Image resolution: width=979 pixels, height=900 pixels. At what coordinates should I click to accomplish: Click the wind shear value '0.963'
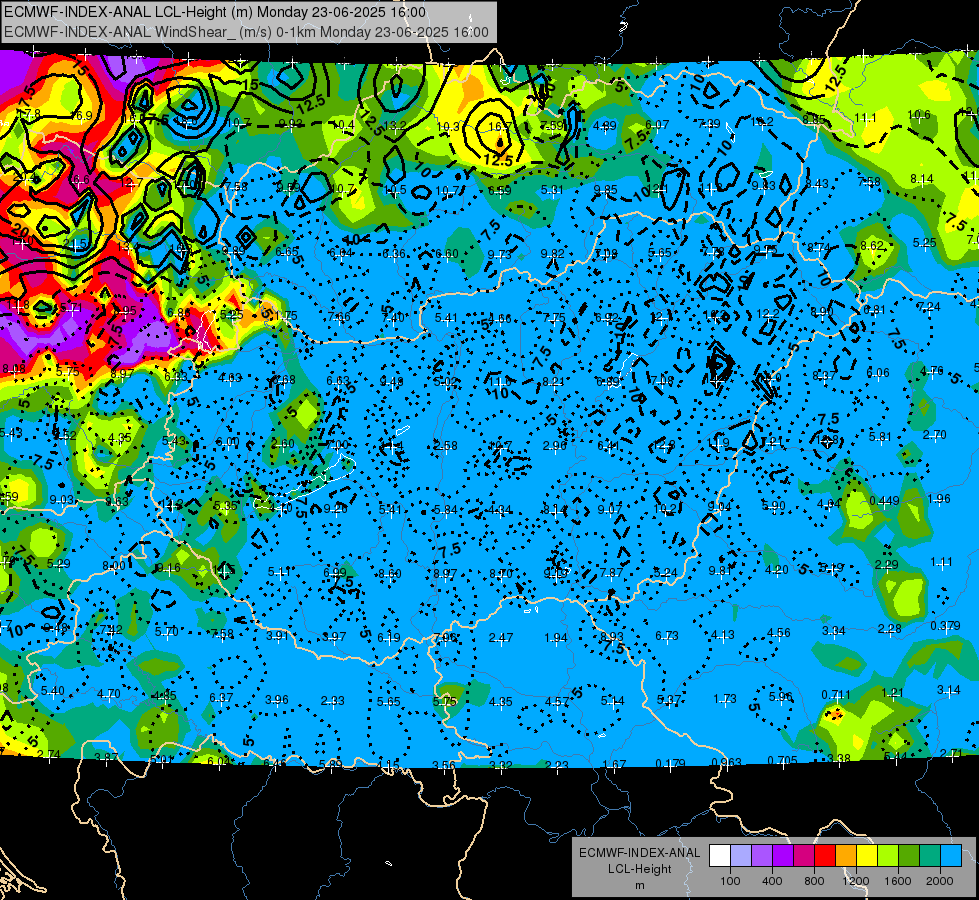[x=726, y=762]
